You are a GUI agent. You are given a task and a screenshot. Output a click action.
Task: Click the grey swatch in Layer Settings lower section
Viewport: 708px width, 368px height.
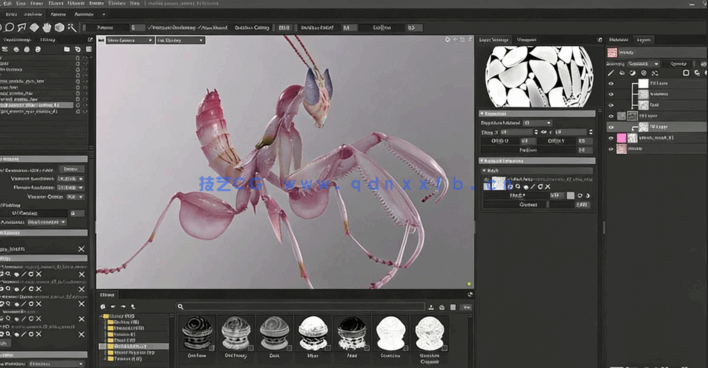coord(571,196)
